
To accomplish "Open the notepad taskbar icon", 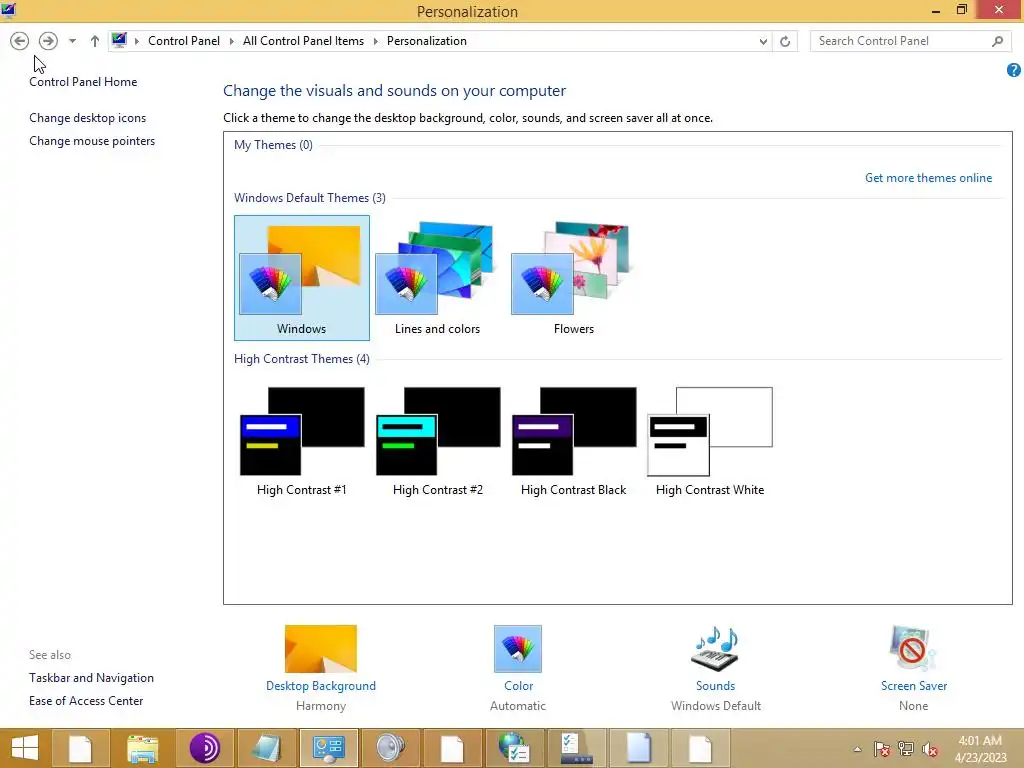I will coord(266,748).
